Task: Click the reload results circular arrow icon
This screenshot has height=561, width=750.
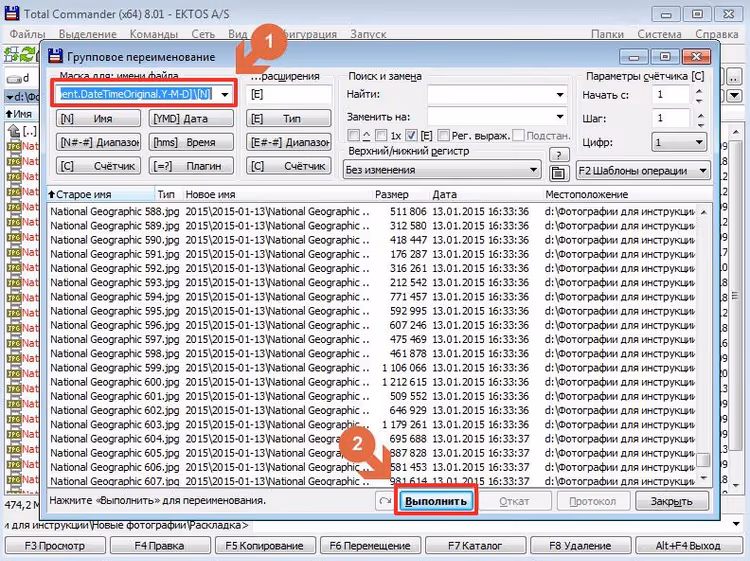Action: [385, 501]
